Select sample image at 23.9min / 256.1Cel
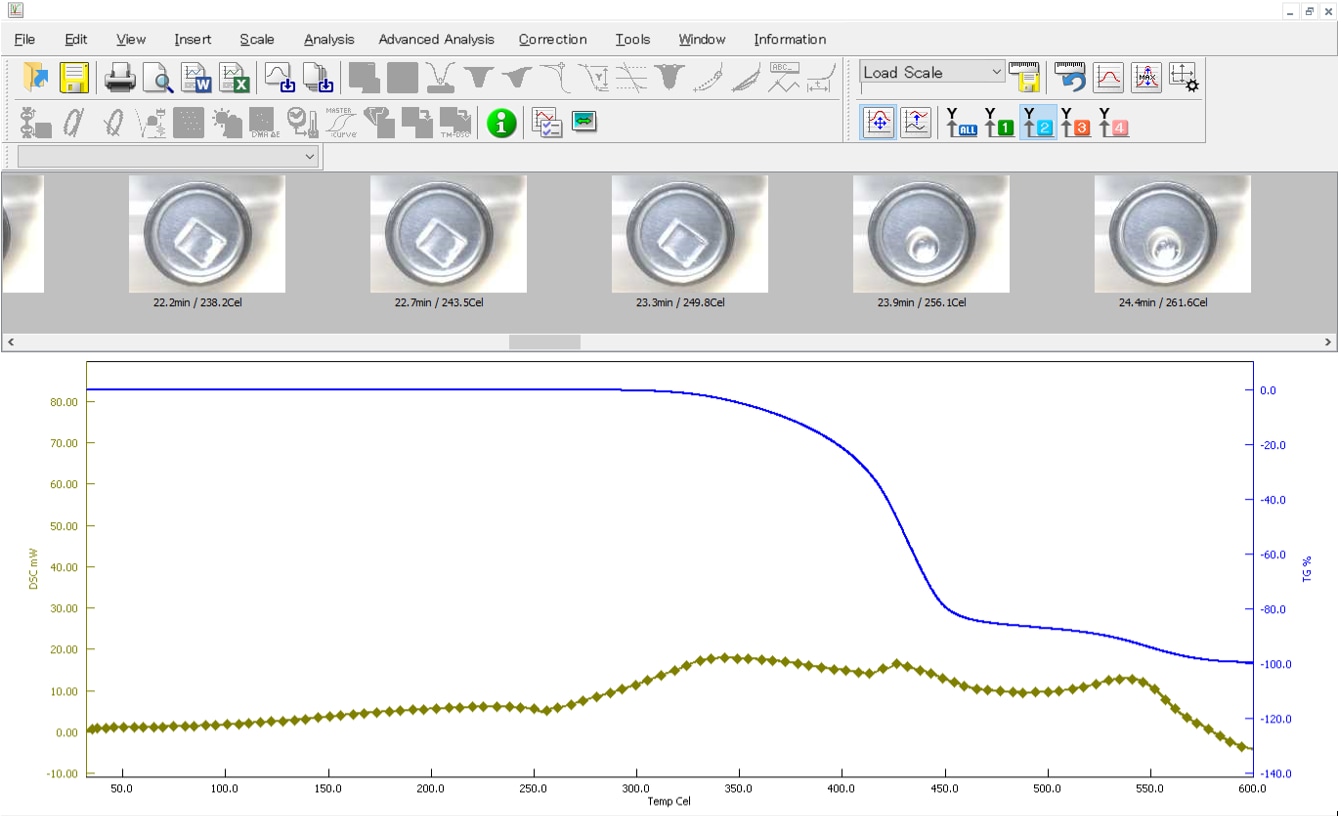 930,234
